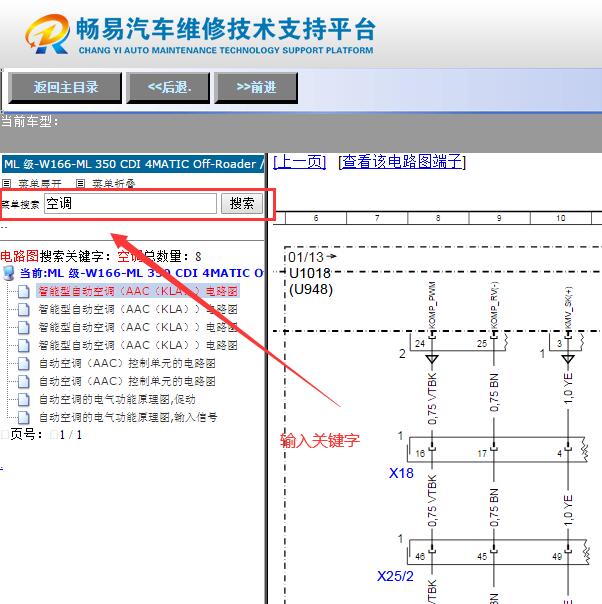Open the 查看该电路图端子 link
This screenshot has height=604, width=602.
pos(402,161)
